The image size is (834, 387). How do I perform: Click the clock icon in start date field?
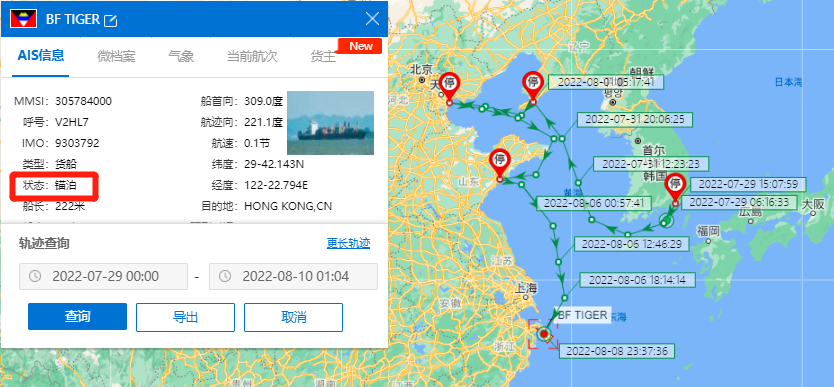pyautogui.click(x=35, y=276)
